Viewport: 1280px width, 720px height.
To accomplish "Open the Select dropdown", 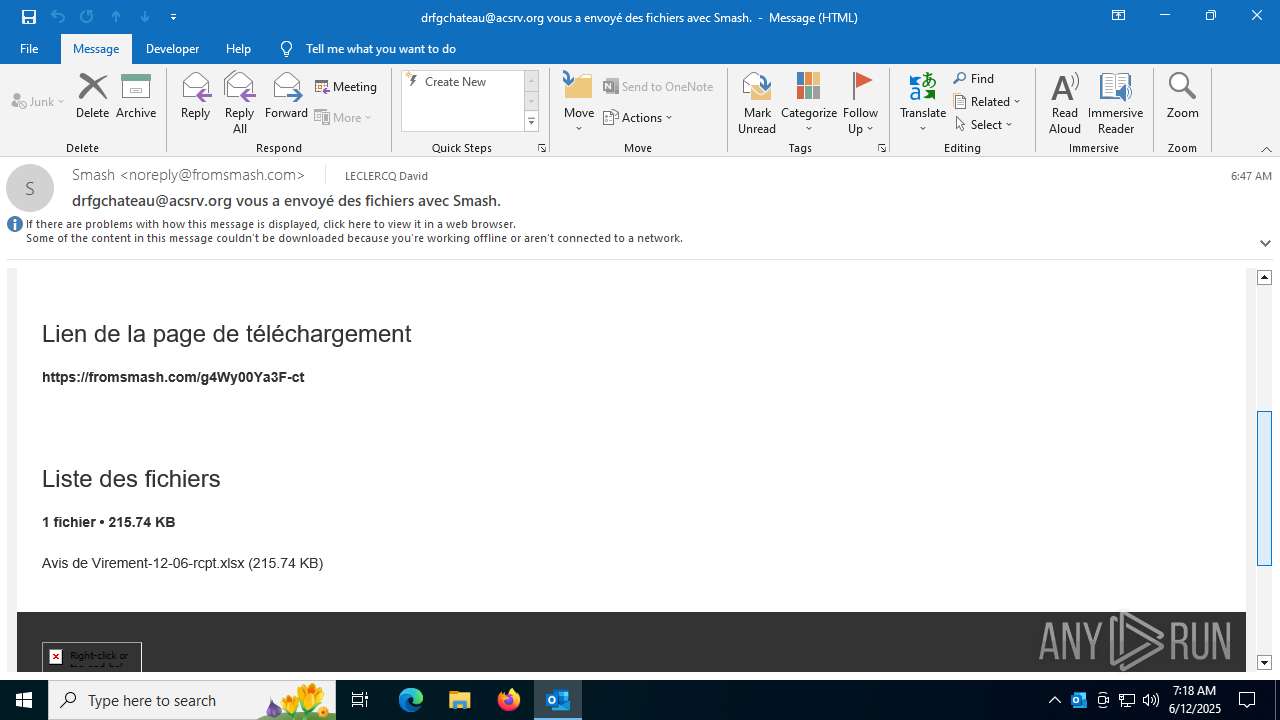I will coord(983,124).
